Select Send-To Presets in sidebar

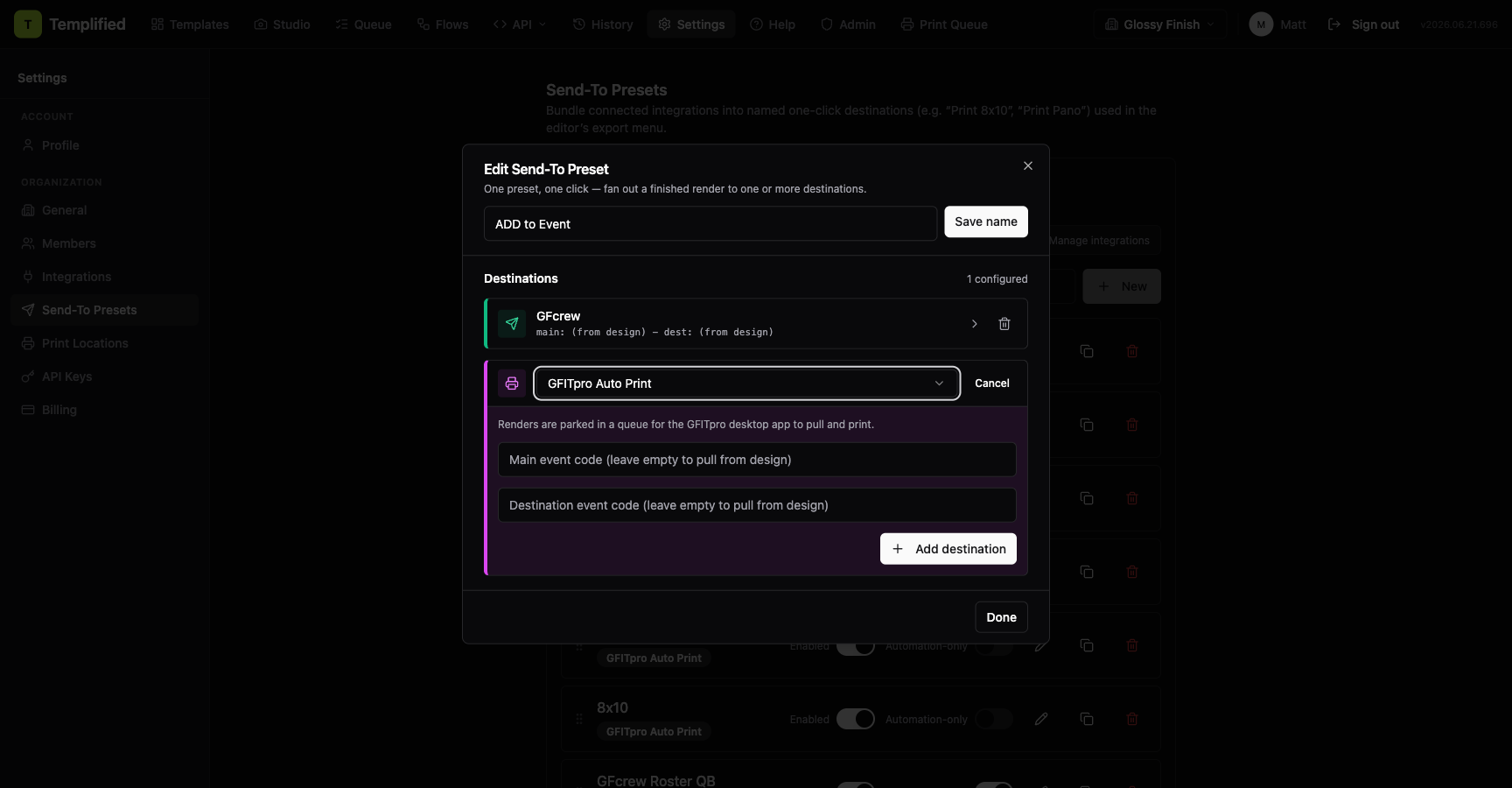(105, 310)
